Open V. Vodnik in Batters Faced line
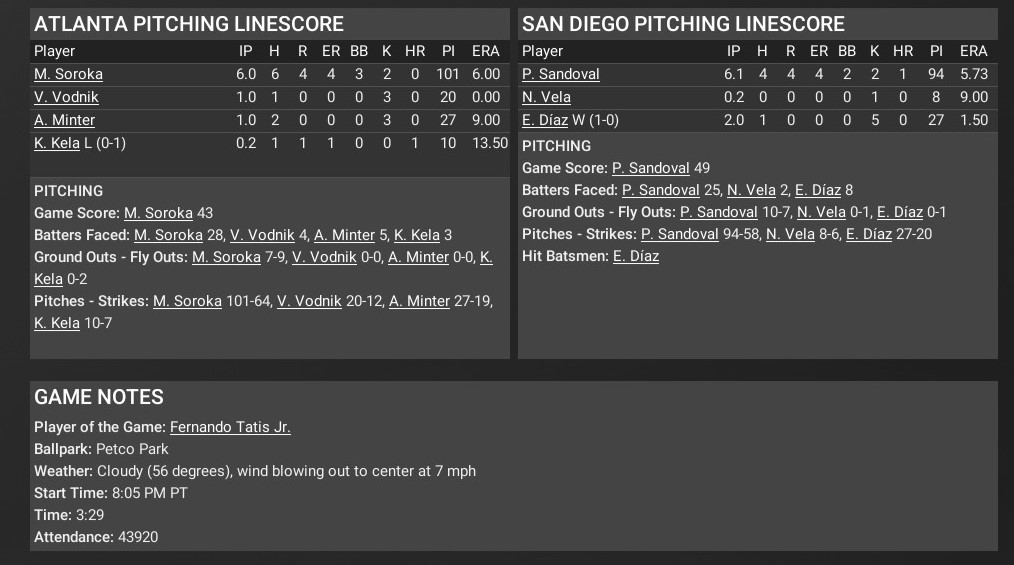 [262, 235]
